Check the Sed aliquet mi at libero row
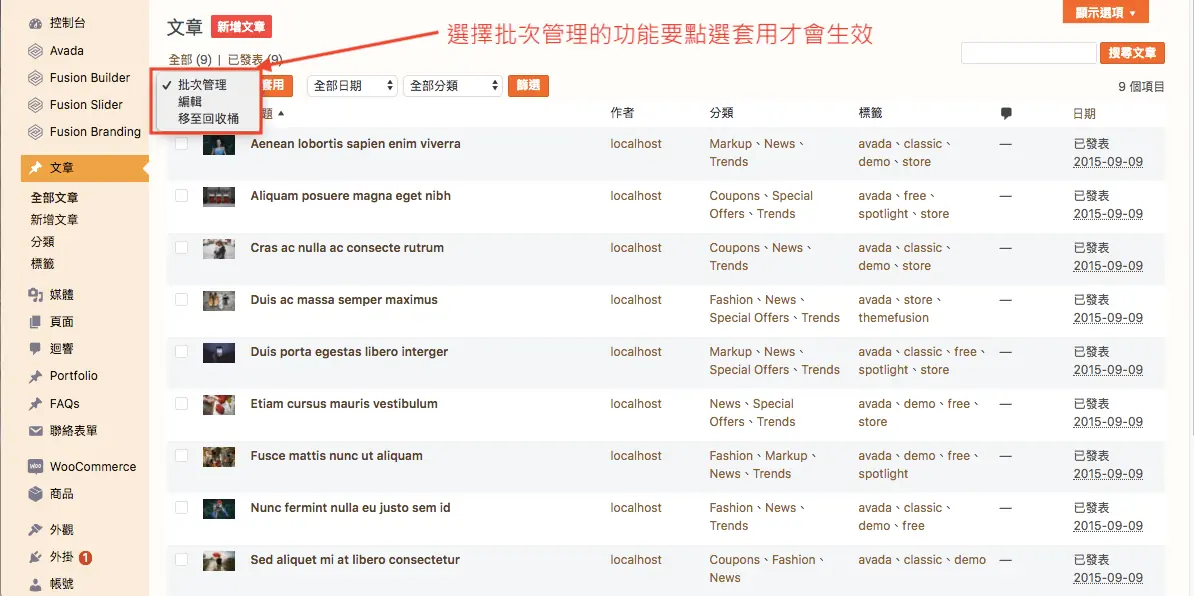The height and width of the screenshot is (596, 1194). 181,559
